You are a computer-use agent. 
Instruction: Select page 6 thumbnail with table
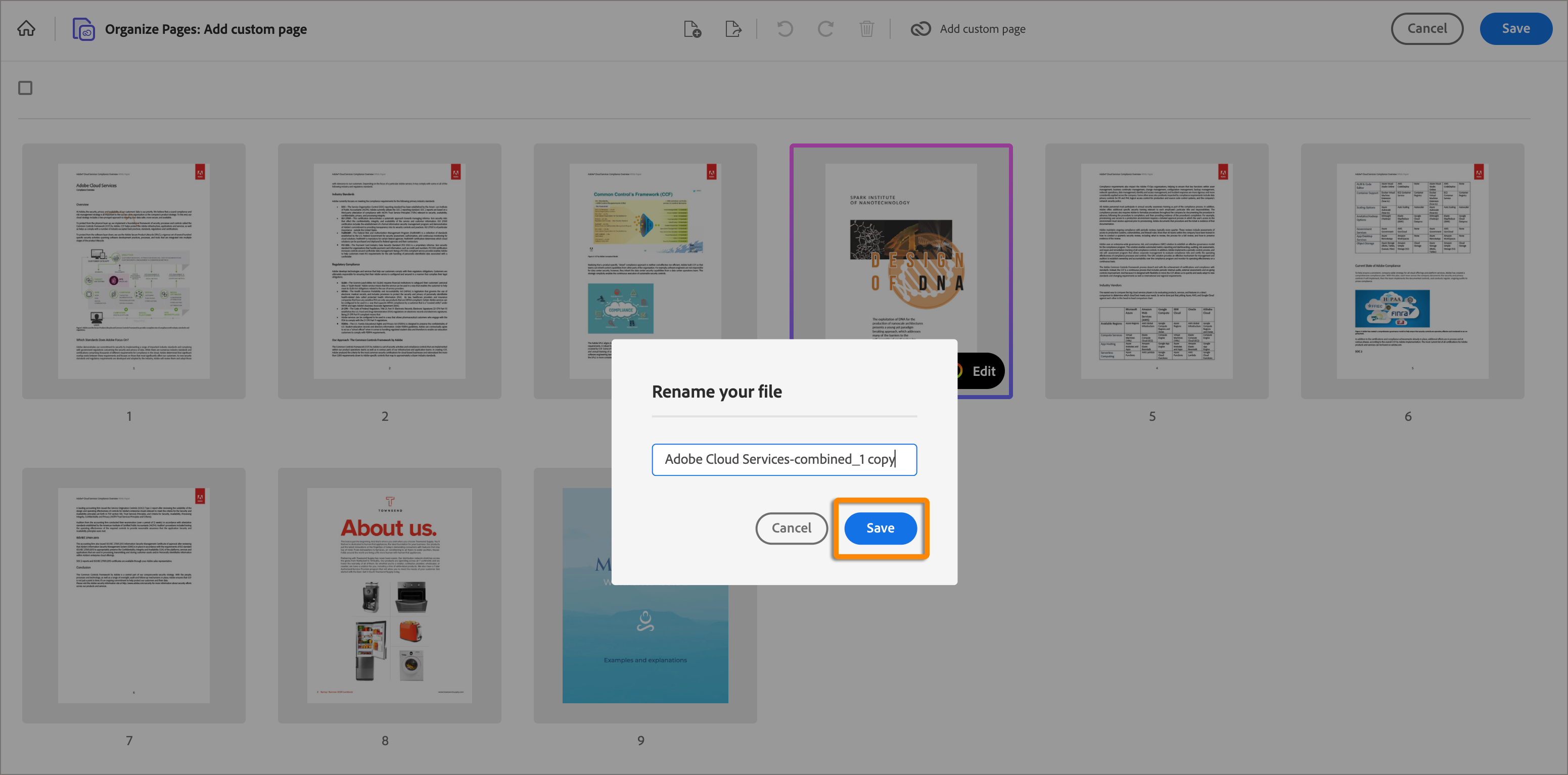coord(1412,271)
